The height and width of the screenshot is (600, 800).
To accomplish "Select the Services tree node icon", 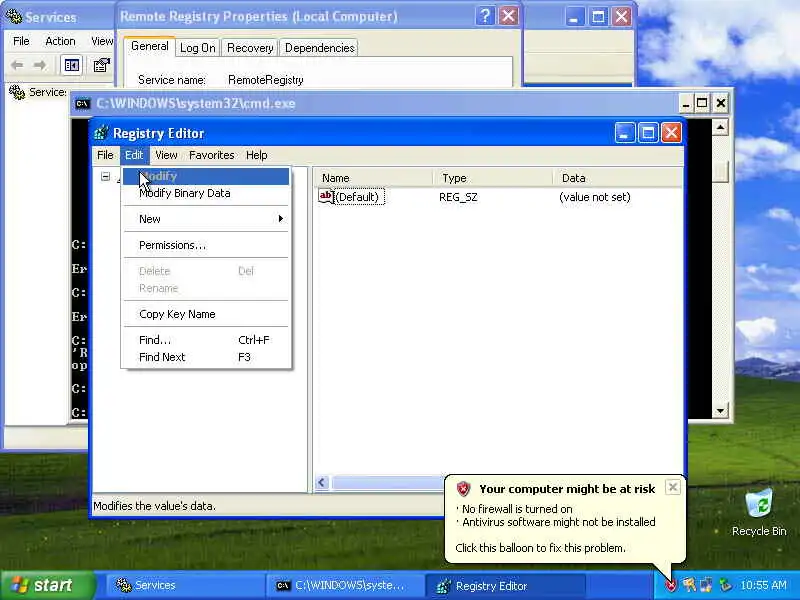I will click(x=16, y=92).
